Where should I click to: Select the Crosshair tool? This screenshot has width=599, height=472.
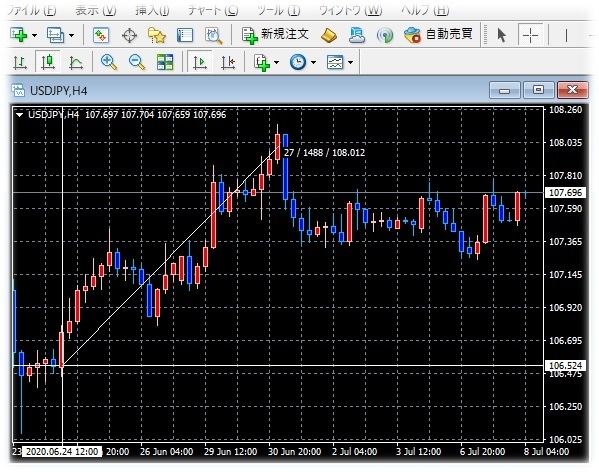[530, 35]
